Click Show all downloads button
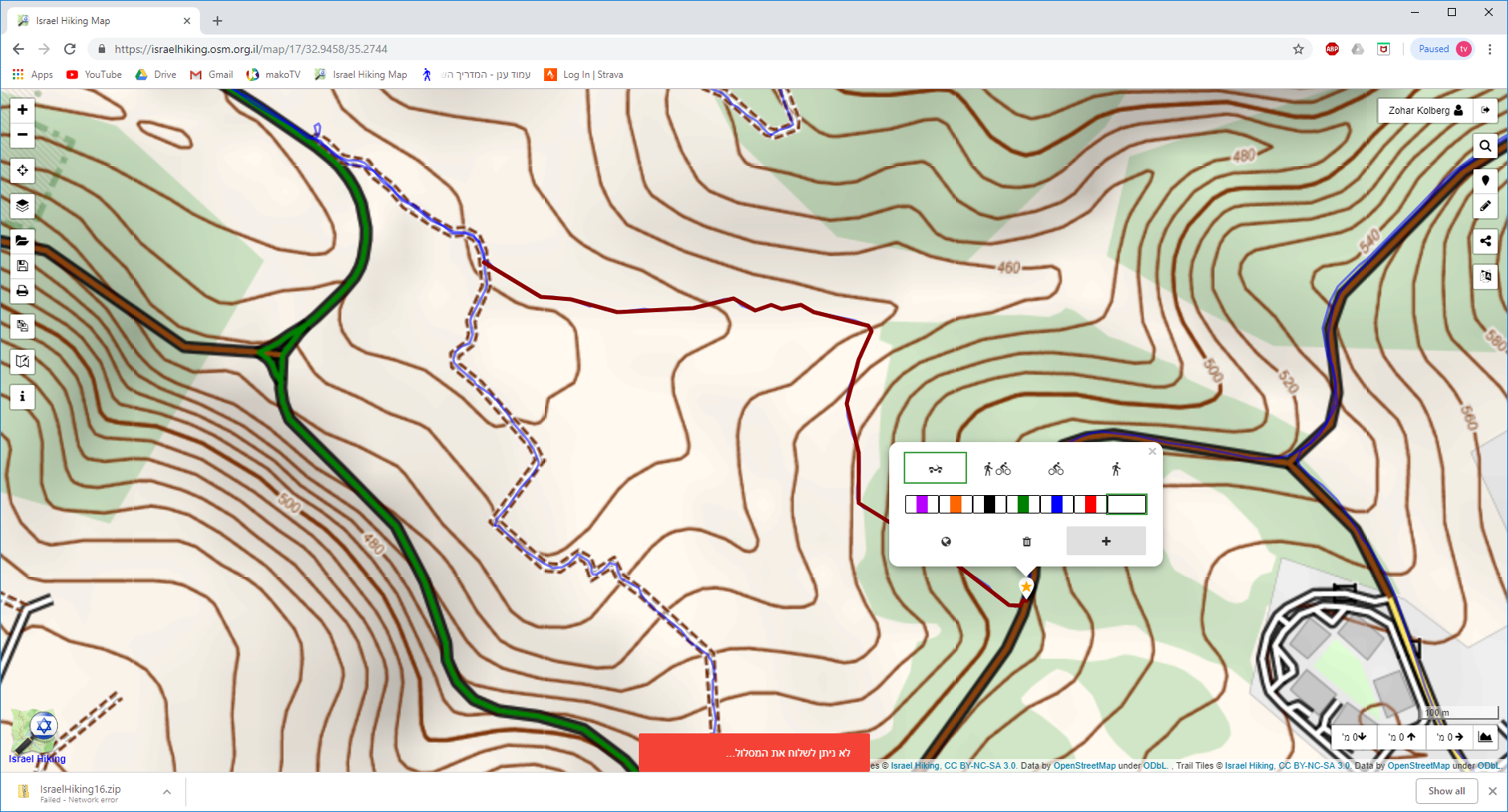1508x812 pixels. point(1446,791)
